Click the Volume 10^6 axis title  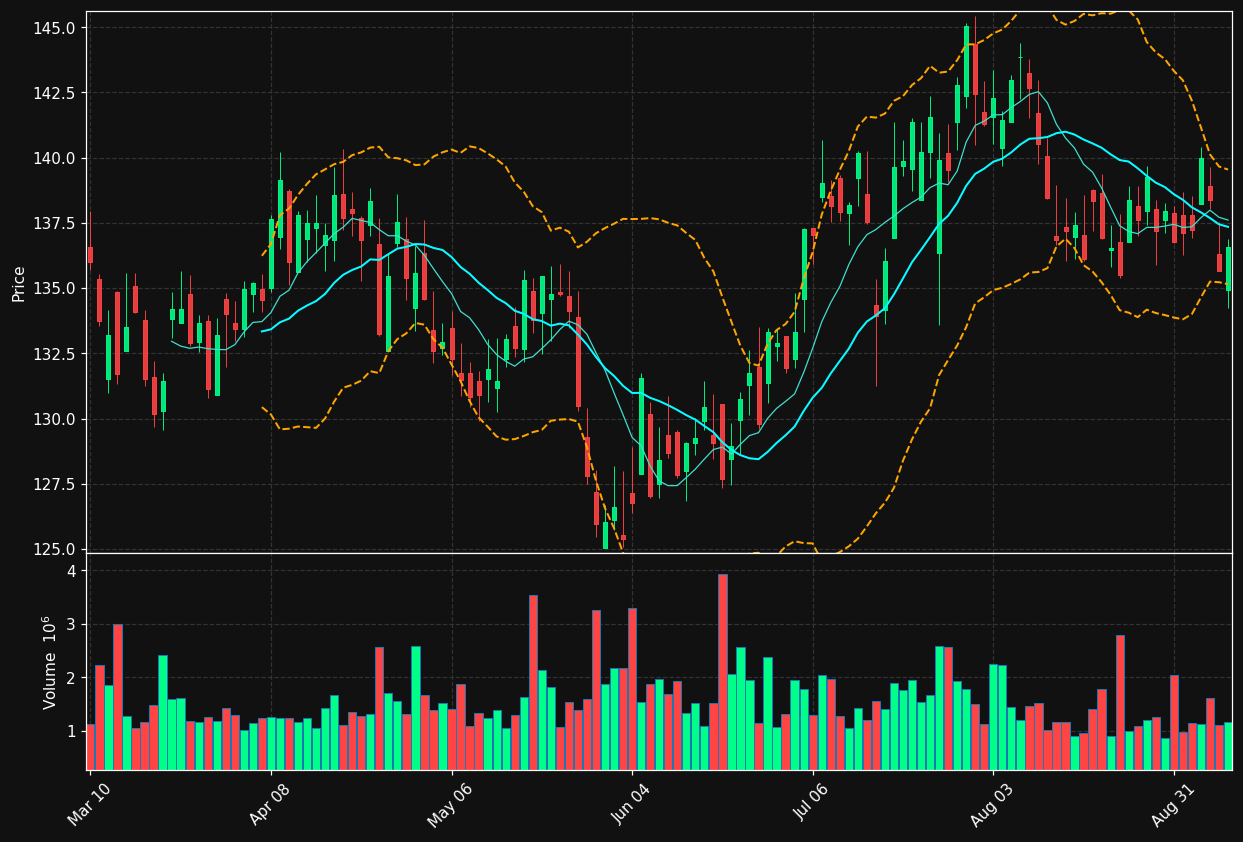click(49, 663)
